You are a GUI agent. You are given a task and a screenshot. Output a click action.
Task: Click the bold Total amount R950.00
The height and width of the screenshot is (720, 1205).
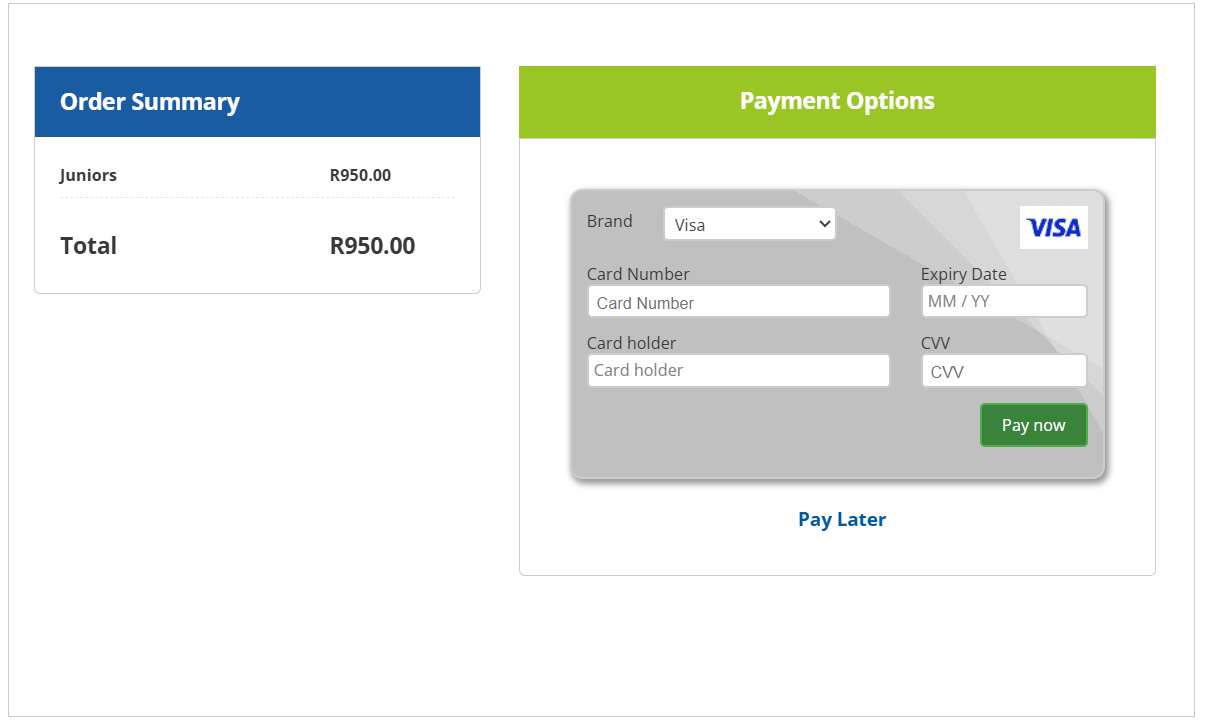(372, 246)
